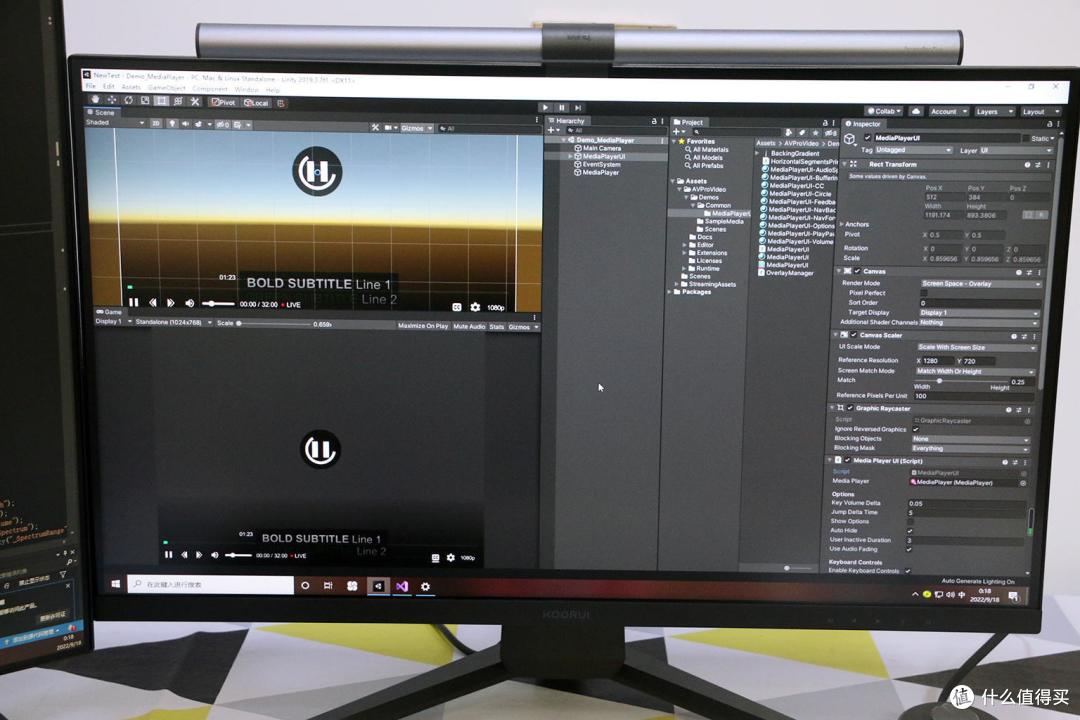Screen dimensions: 1080x720
Task: Toggle Local handle rotation button
Action: click(256, 103)
